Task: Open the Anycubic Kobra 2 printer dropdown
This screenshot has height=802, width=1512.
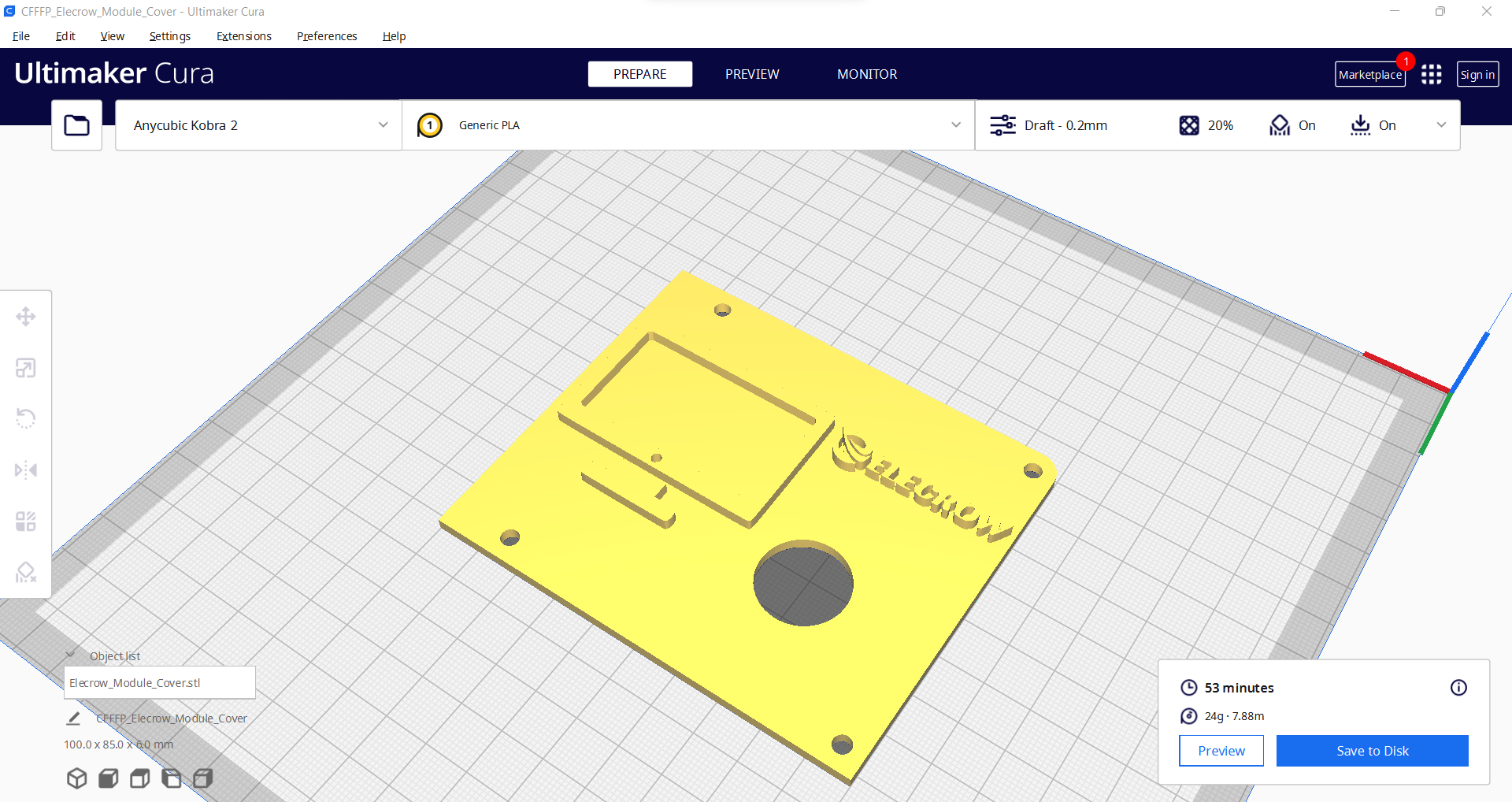Action: (x=258, y=125)
